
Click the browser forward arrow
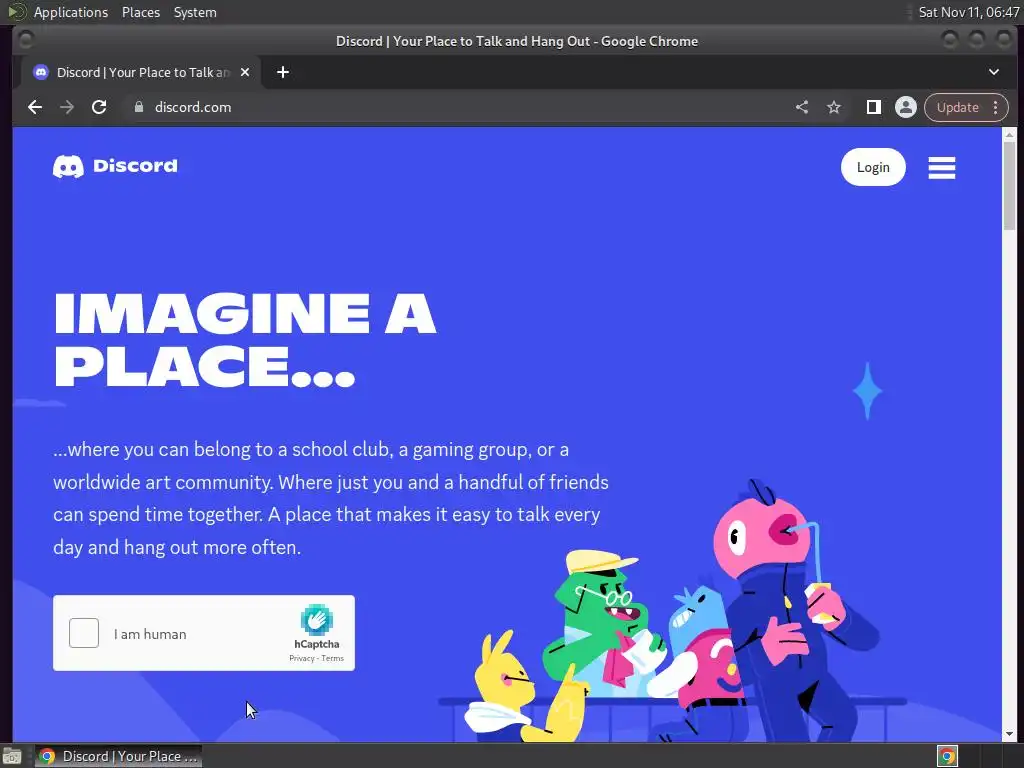[x=67, y=107]
